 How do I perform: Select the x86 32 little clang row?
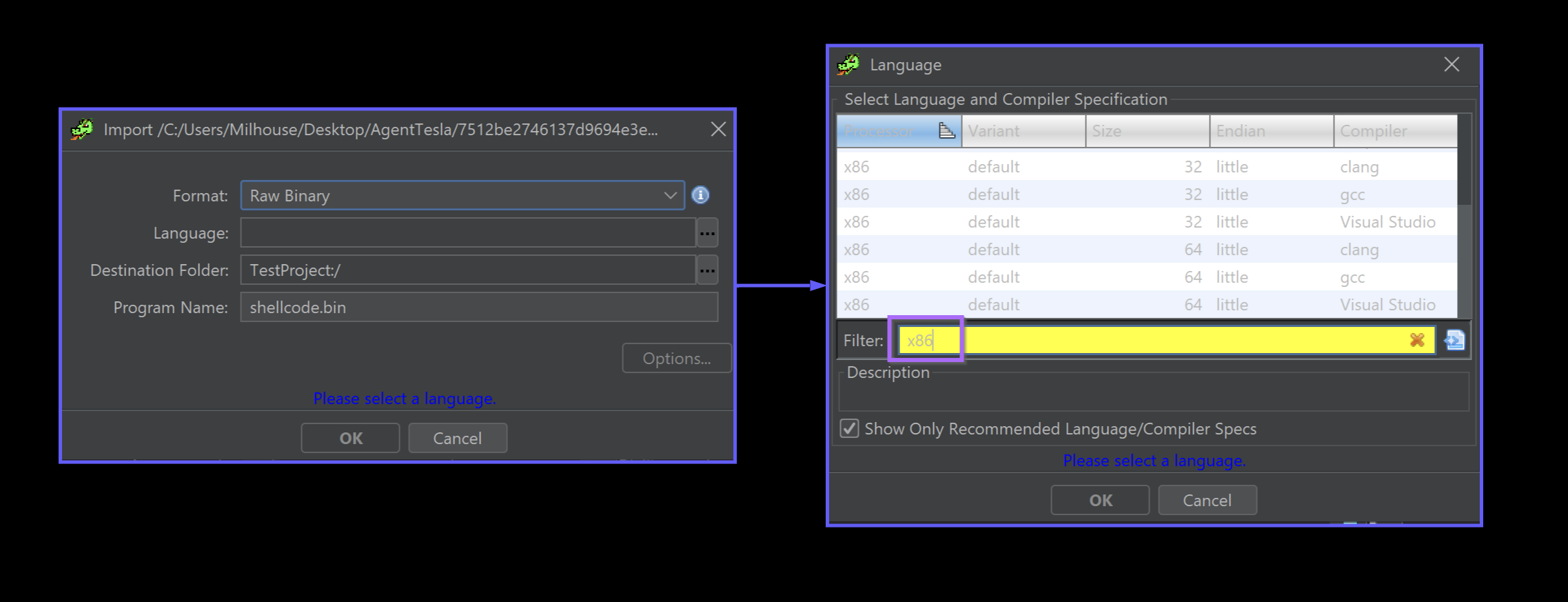pyautogui.click(x=1147, y=167)
